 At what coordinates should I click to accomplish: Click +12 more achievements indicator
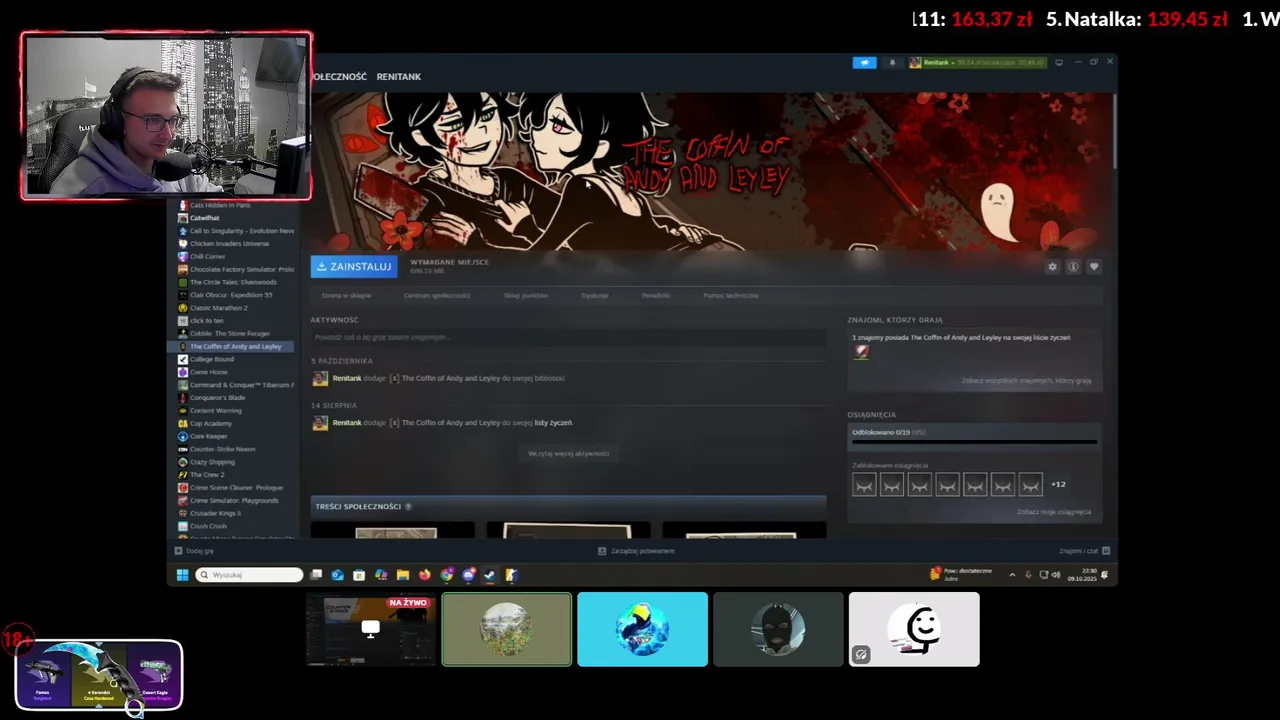[x=1058, y=485]
